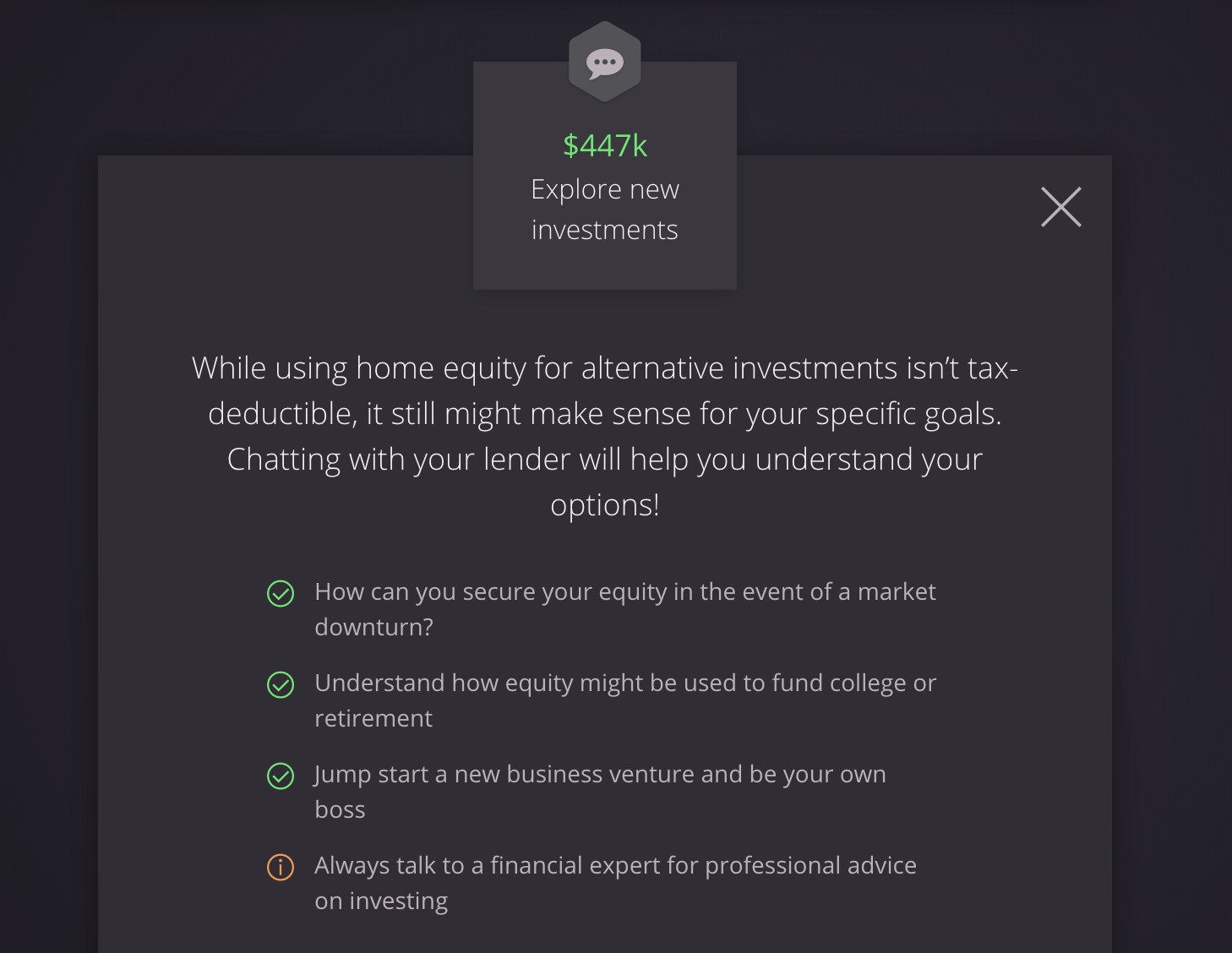Click the "Chatting with your lender" sentence
The image size is (1232, 953).
(x=605, y=460)
